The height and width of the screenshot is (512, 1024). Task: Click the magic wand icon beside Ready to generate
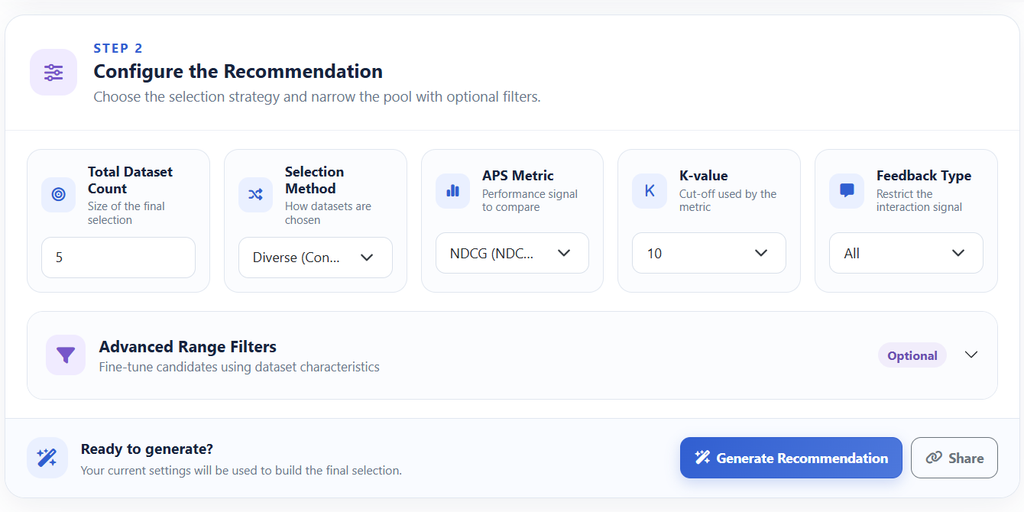pyautogui.click(x=47, y=458)
